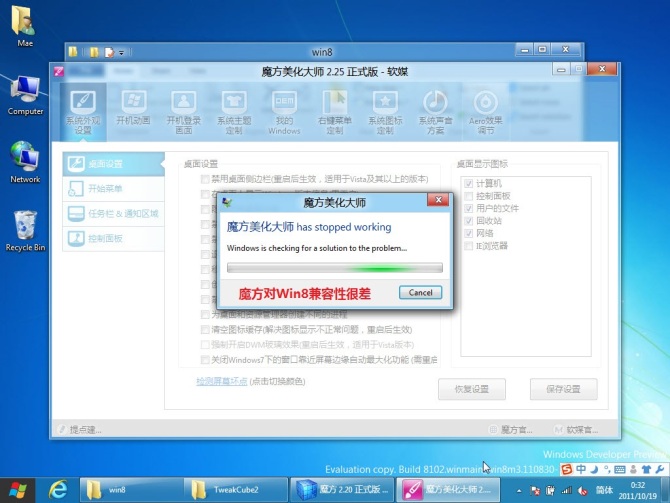Click Cancel in the error dialog
Viewport: 670px width, 503px height.
(x=420, y=293)
